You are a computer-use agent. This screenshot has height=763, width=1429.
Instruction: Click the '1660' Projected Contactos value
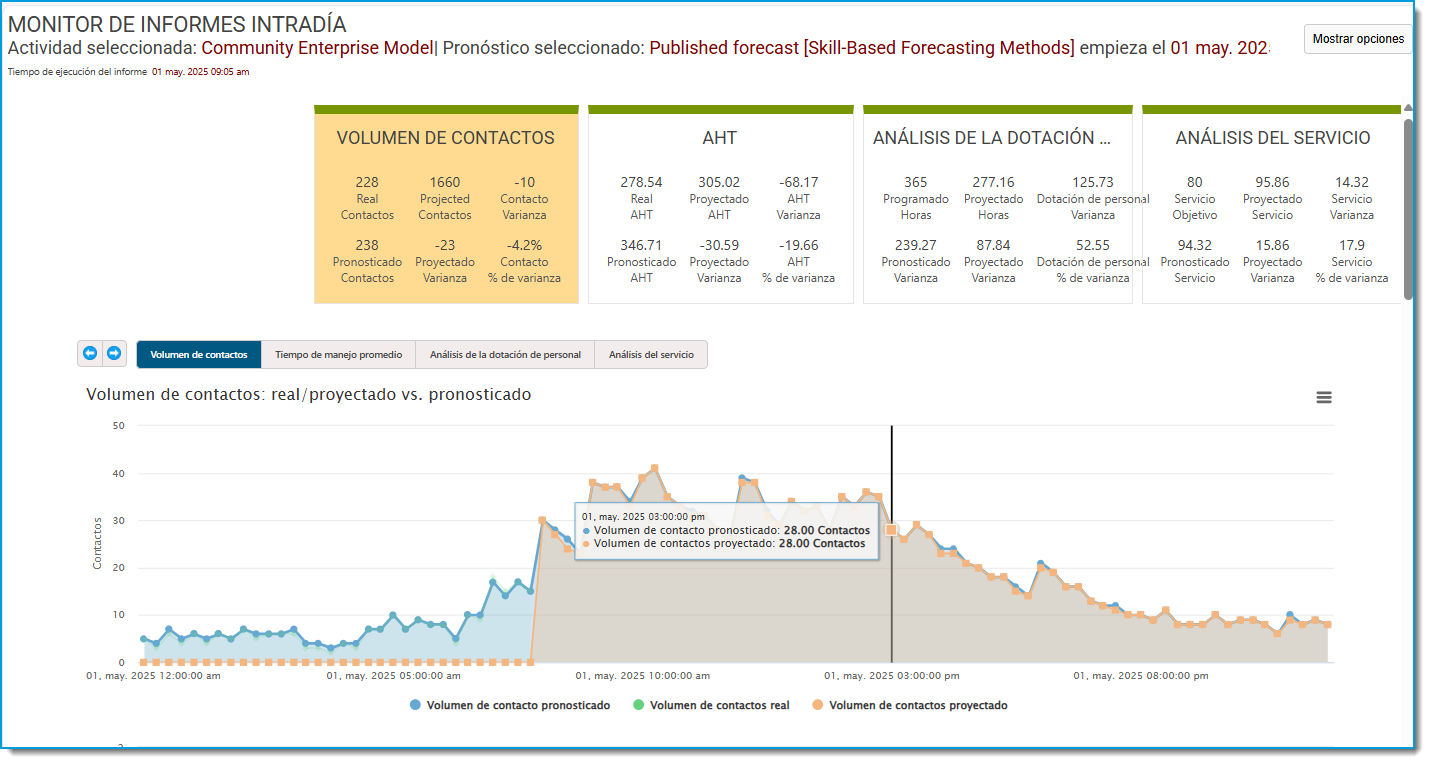(445, 182)
